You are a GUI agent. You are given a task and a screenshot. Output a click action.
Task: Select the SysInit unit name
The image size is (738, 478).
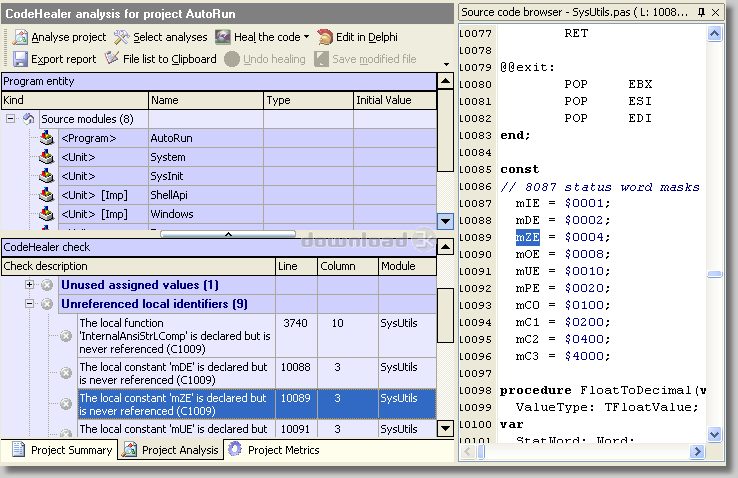pyautogui.click(x=167, y=176)
